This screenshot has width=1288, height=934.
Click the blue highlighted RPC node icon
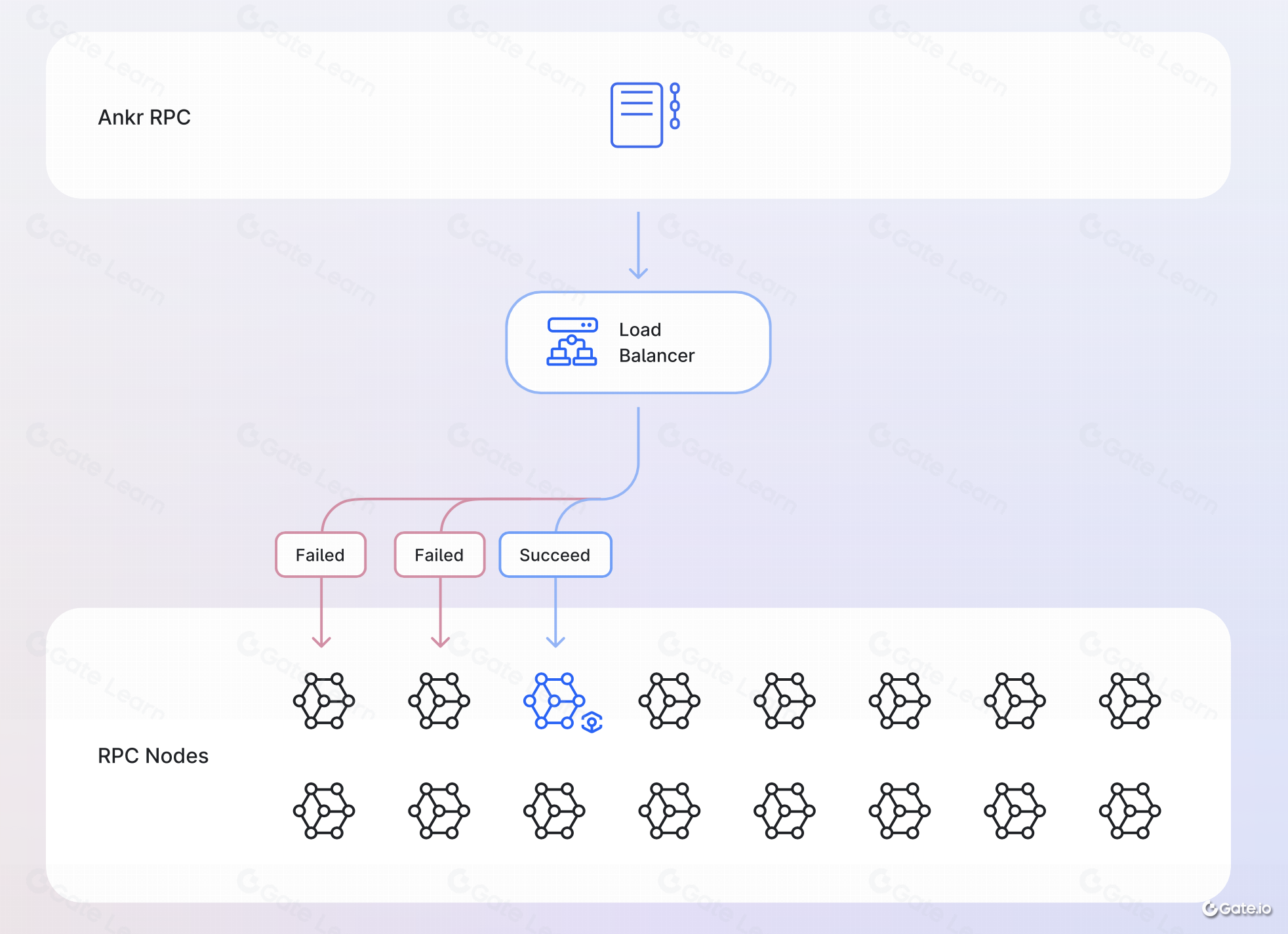554,700
